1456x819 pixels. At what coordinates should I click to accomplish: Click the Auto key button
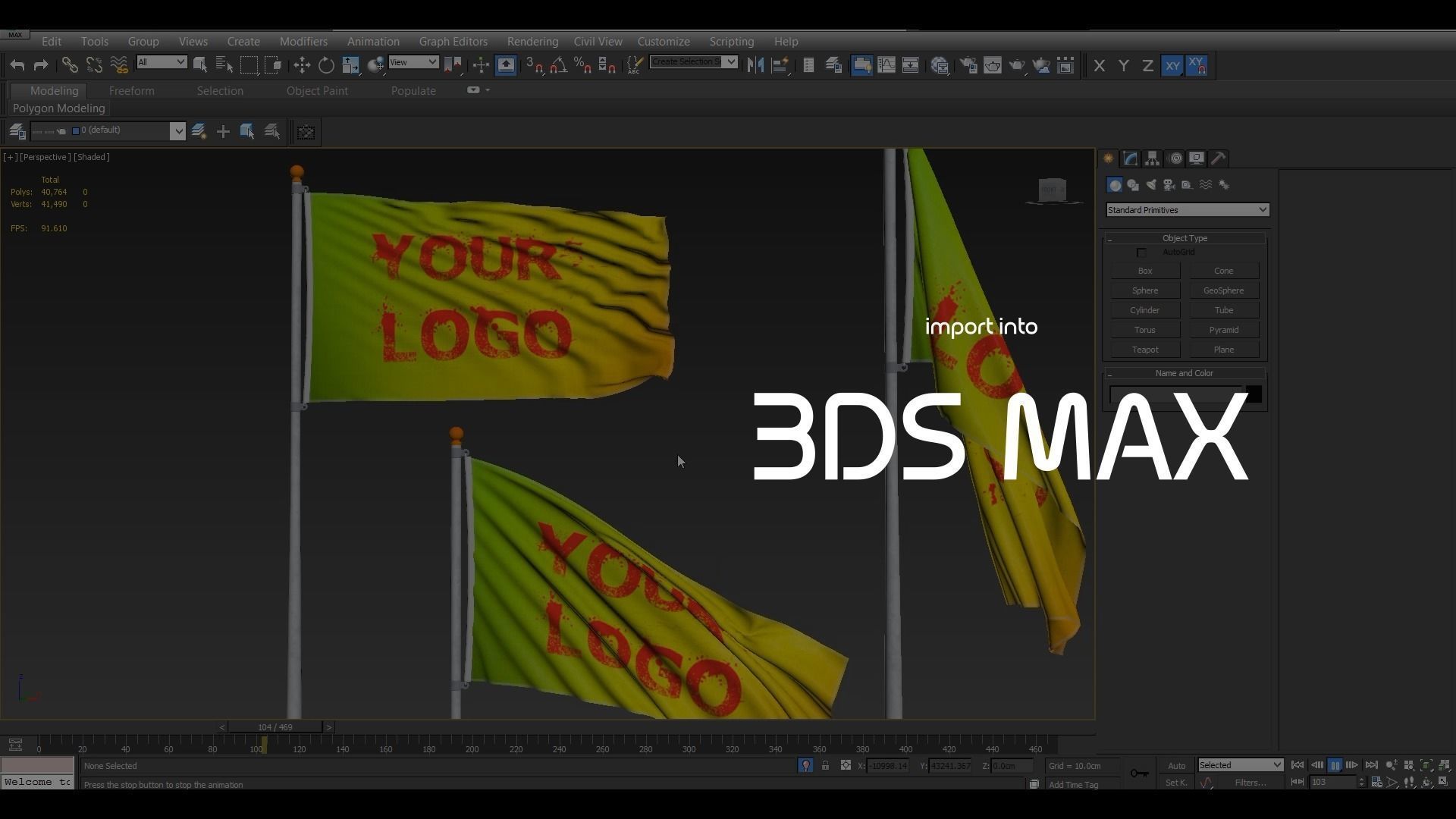click(x=1176, y=766)
